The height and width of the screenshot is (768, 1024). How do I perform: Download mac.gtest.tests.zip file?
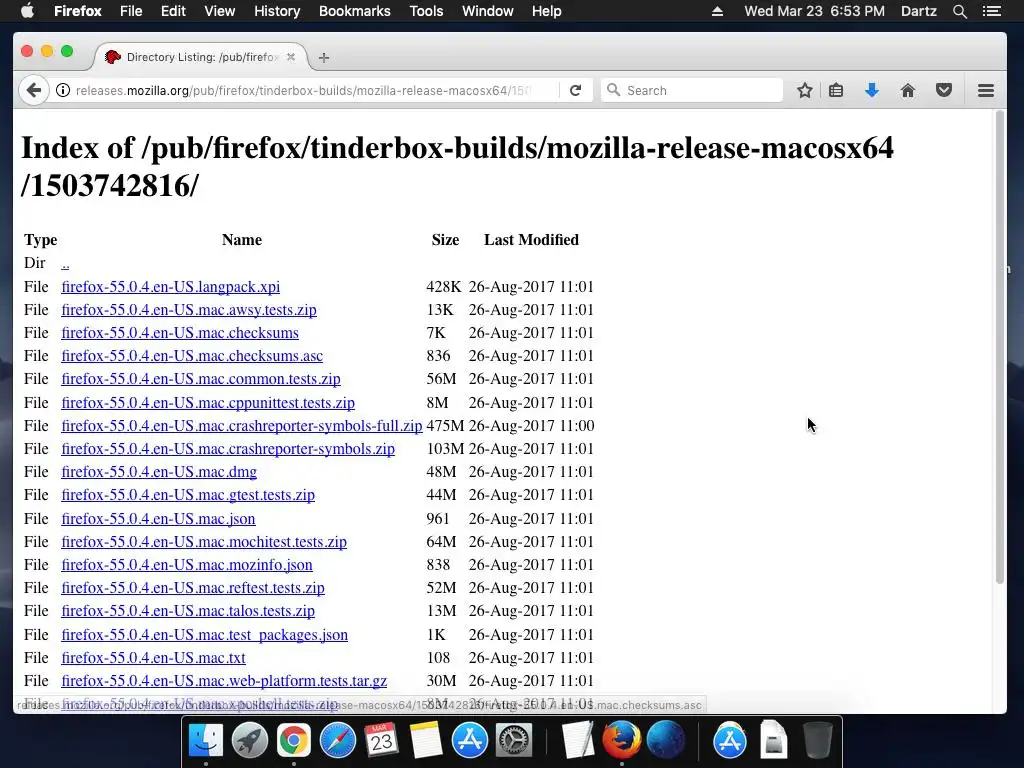click(x=188, y=495)
